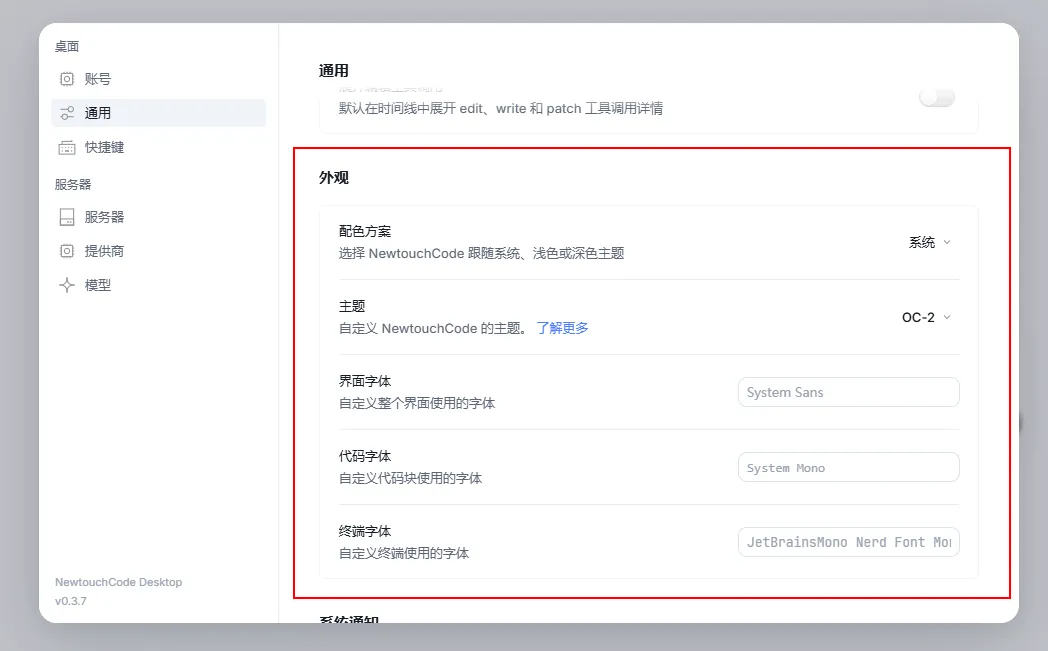
Task: Click 自定义代码块使用的字体 description
Action: coord(410,478)
